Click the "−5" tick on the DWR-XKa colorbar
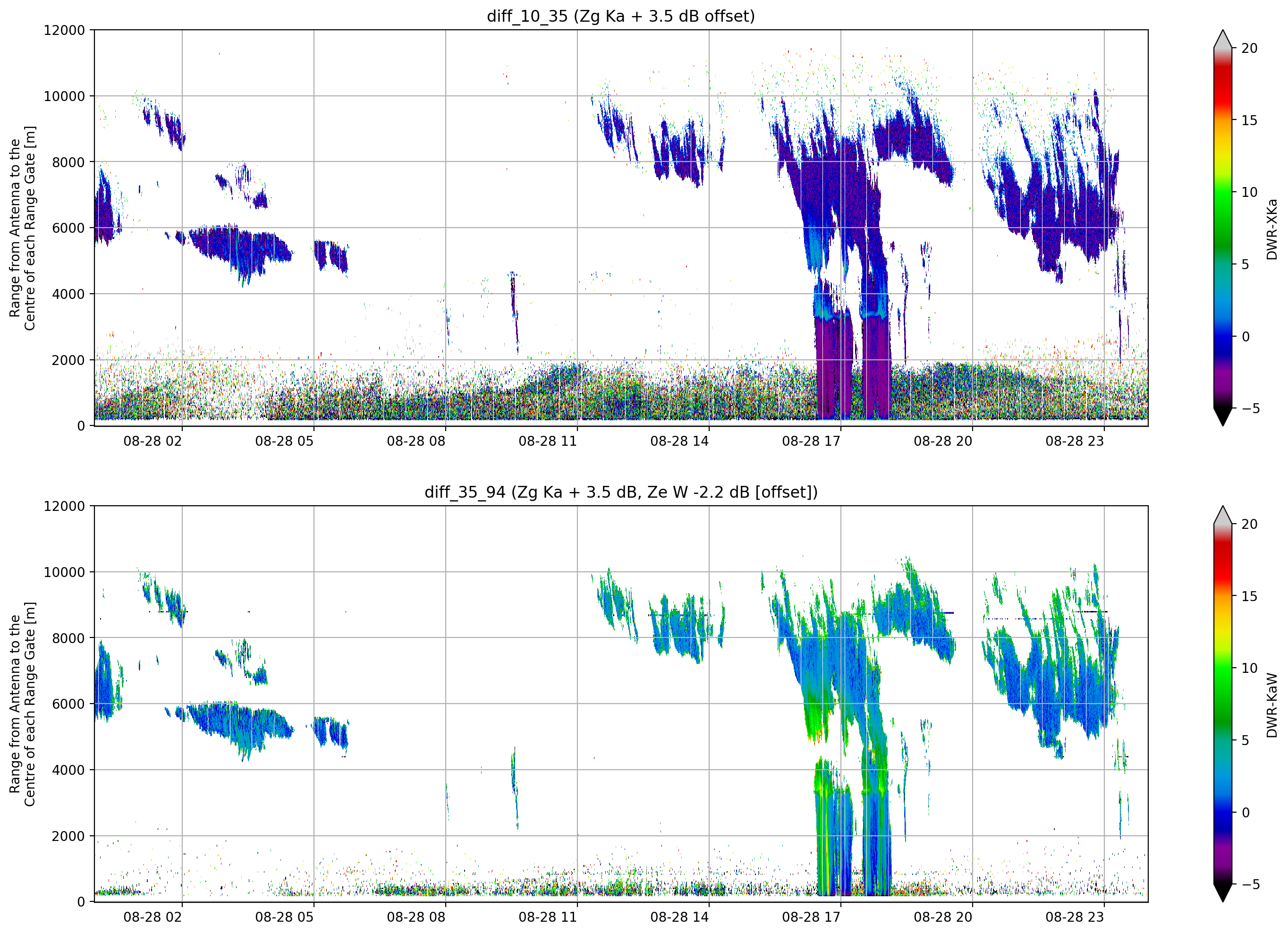The height and width of the screenshot is (934, 1288). pos(1250,408)
